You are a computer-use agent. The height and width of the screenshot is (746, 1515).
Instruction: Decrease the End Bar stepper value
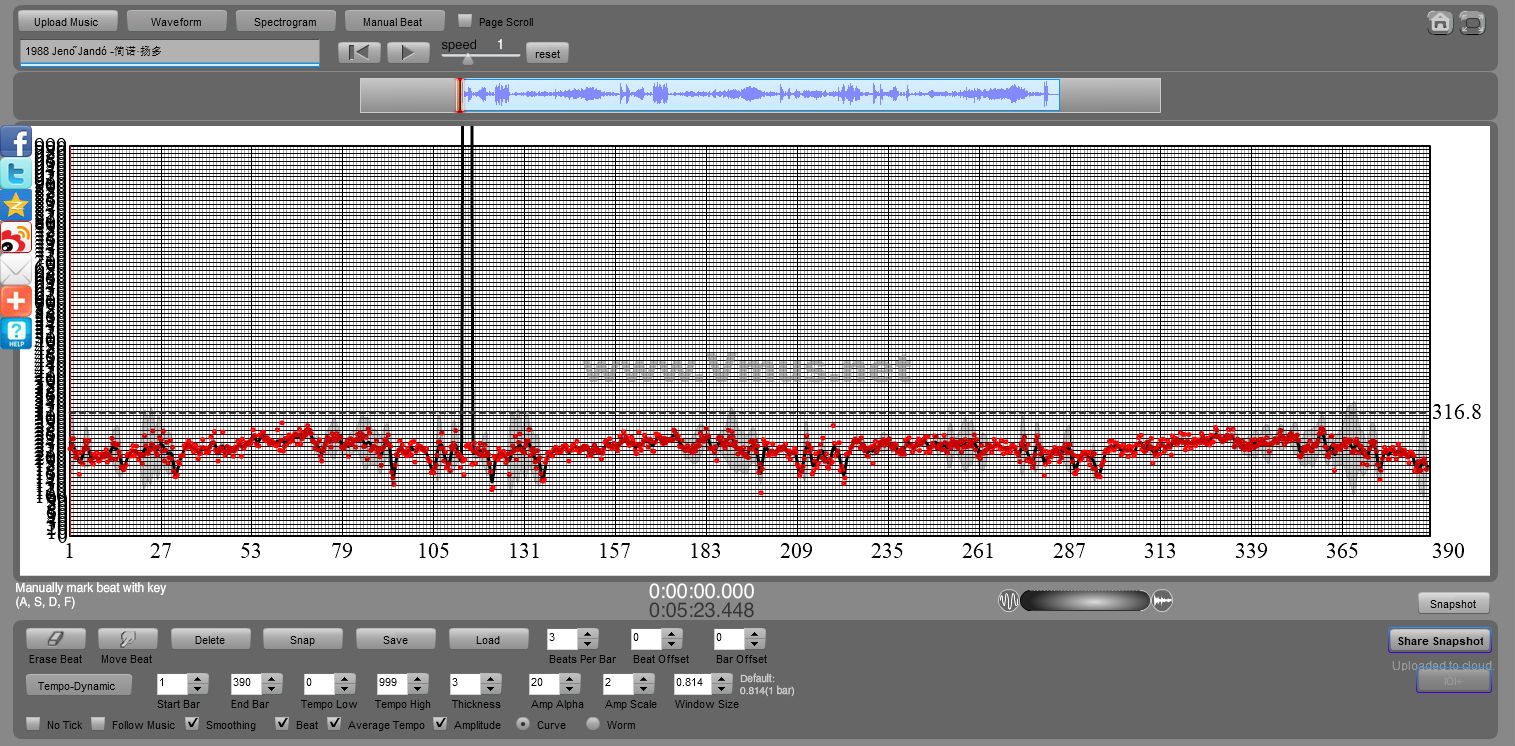point(272,689)
